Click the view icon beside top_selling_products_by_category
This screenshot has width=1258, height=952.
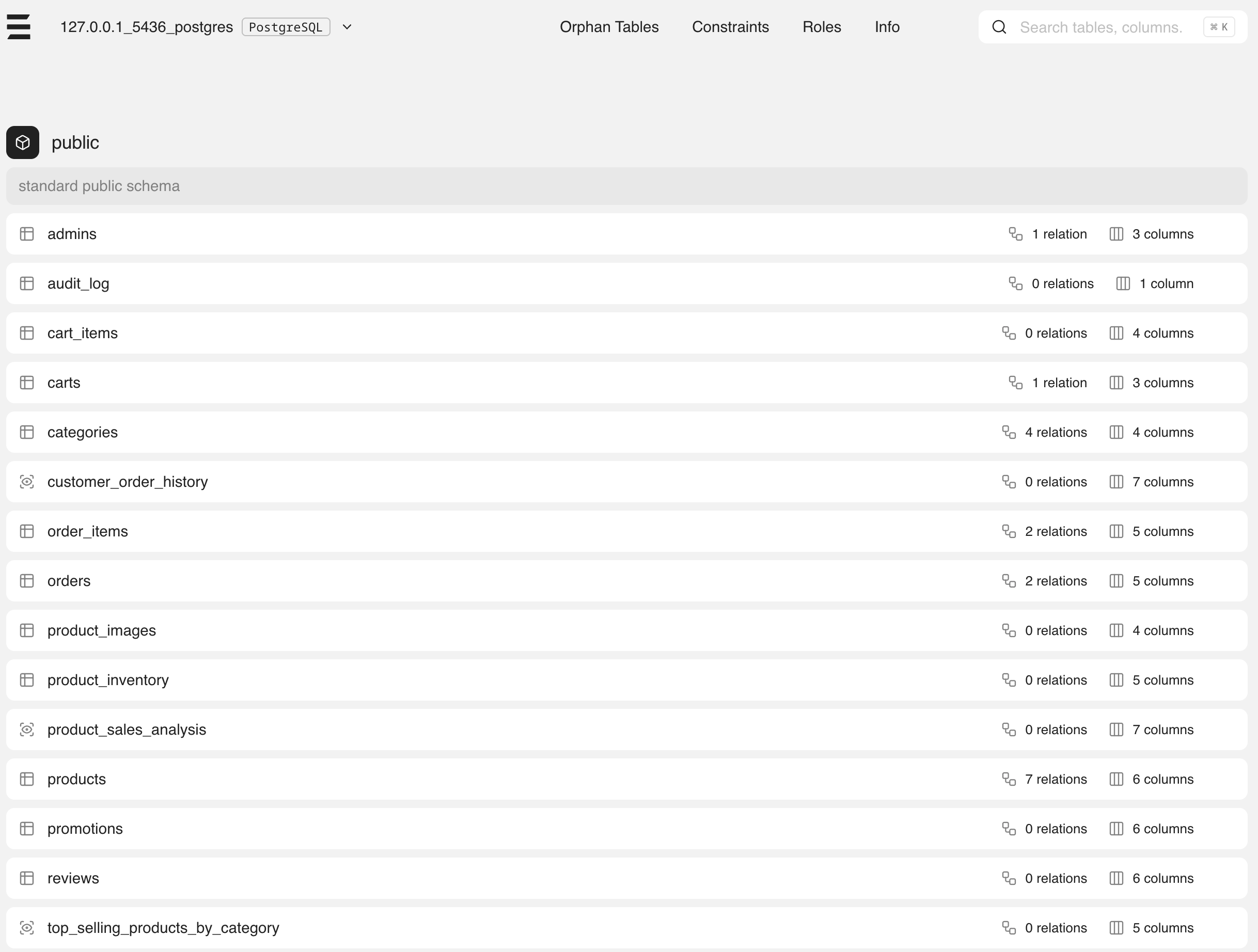(27, 928)
